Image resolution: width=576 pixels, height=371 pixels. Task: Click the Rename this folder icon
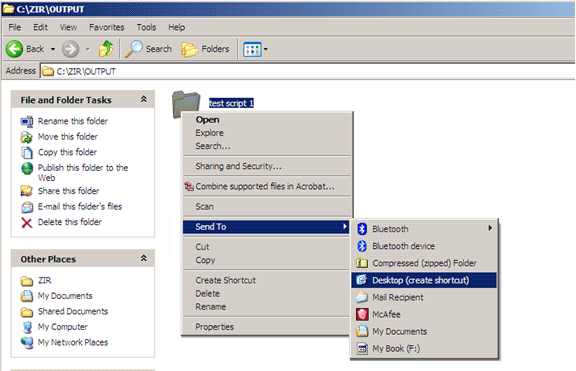(27, 121)
